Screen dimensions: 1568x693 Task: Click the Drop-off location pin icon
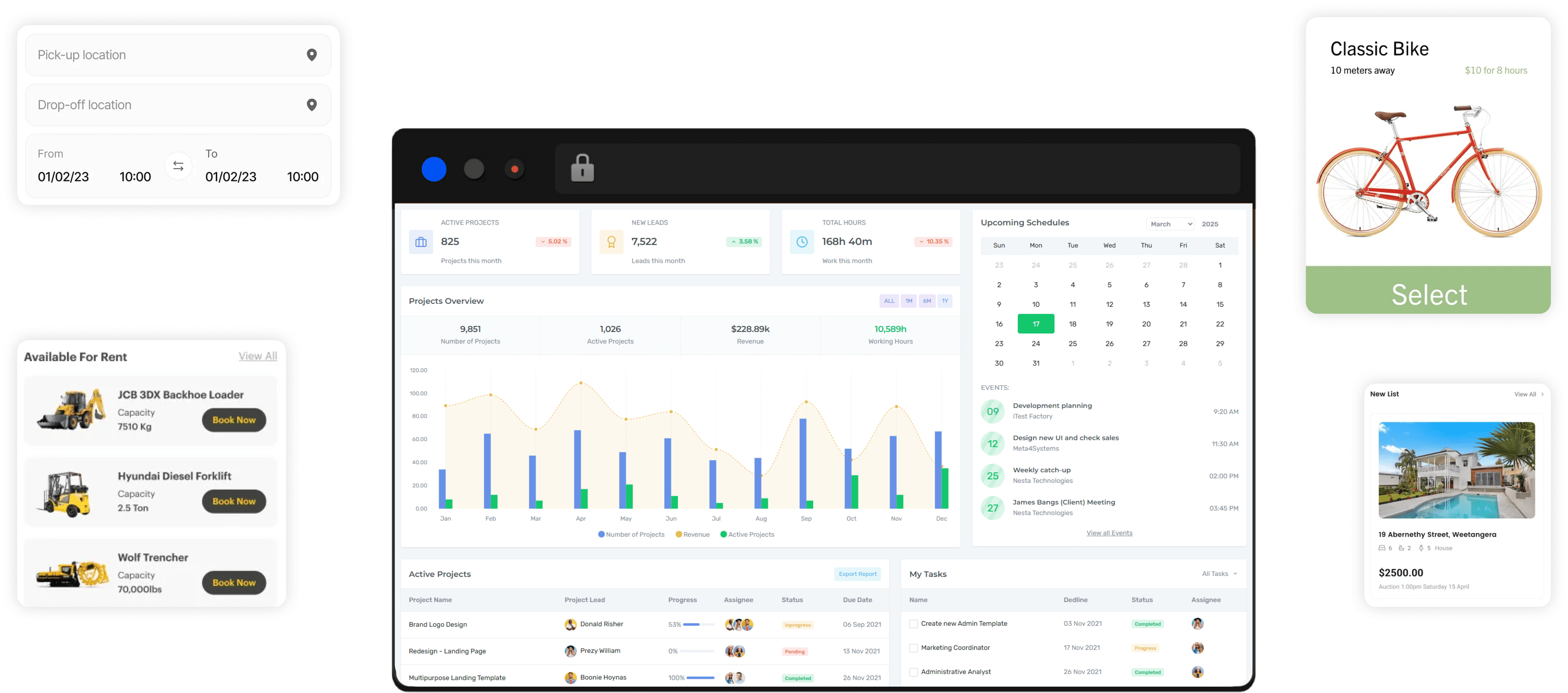pos(312,105)
